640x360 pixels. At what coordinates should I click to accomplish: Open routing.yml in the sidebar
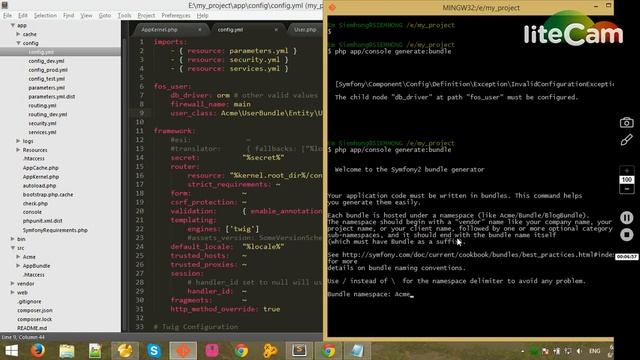click(x=42, y=105)
